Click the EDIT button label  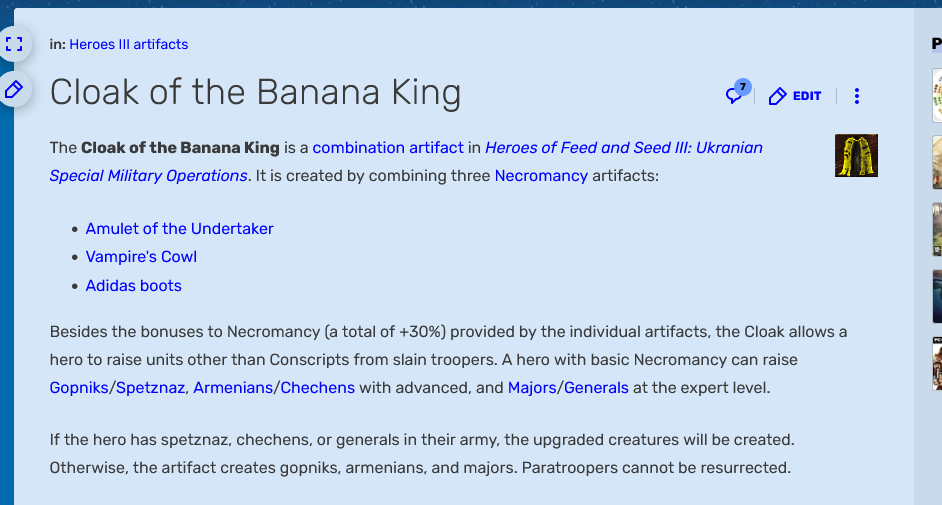click(807, 96)
